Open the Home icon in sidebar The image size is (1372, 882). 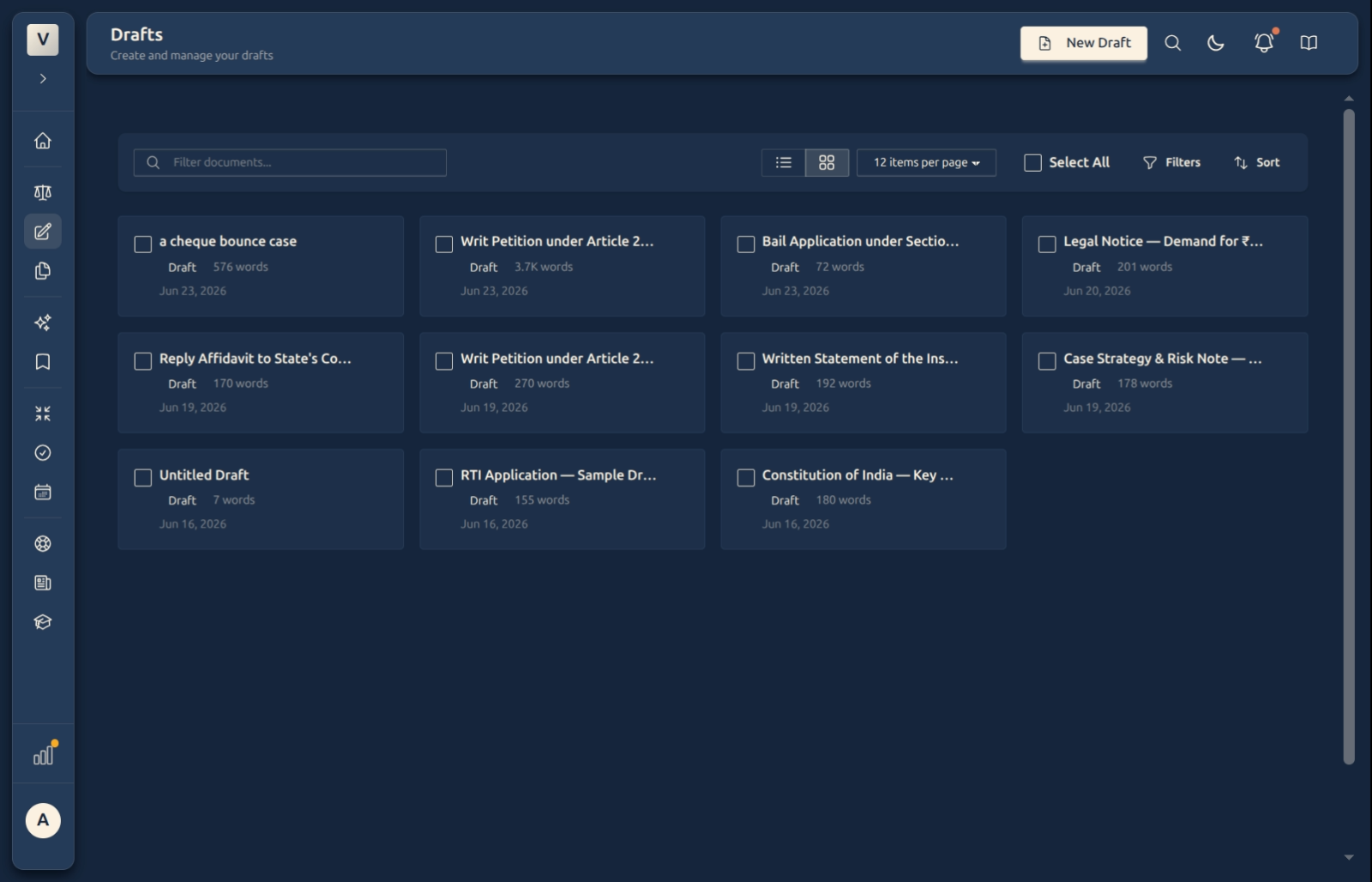click(x=43, y=141)
